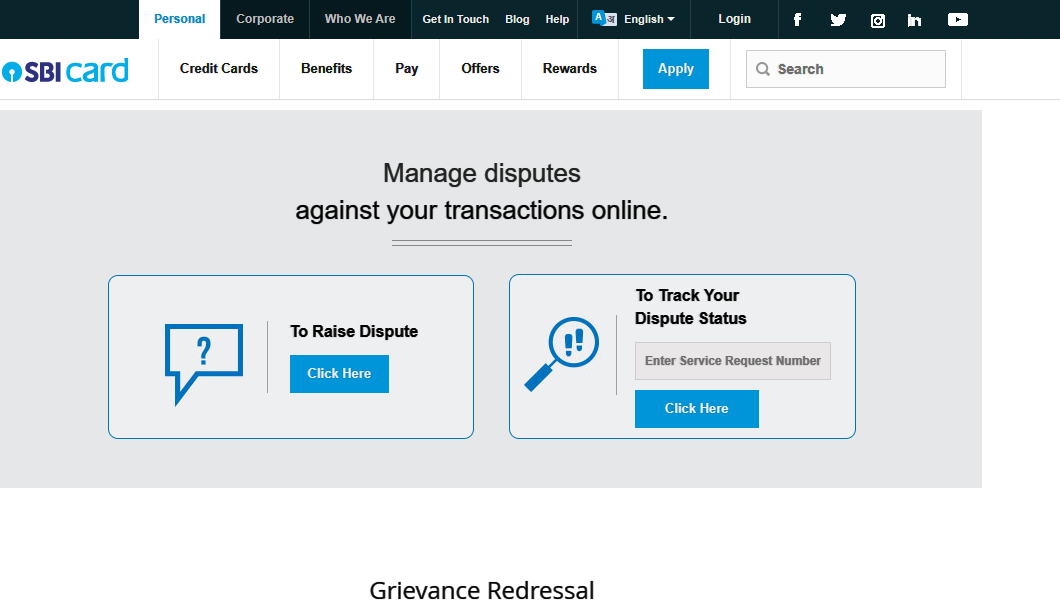Click the footsteps magnifying glass tracking icon
1060x607 pixels.
pyautogui.click(x=562, y=354)
